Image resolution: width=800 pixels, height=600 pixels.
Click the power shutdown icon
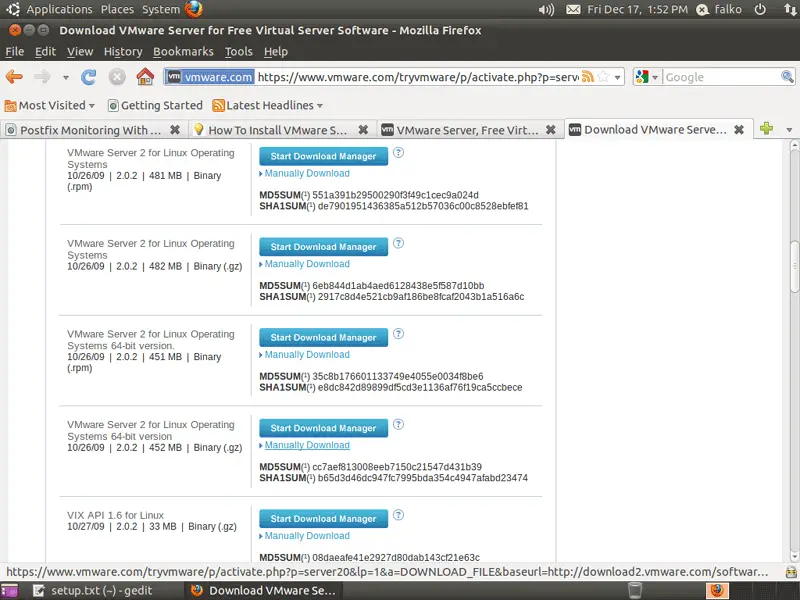(760, 9)
